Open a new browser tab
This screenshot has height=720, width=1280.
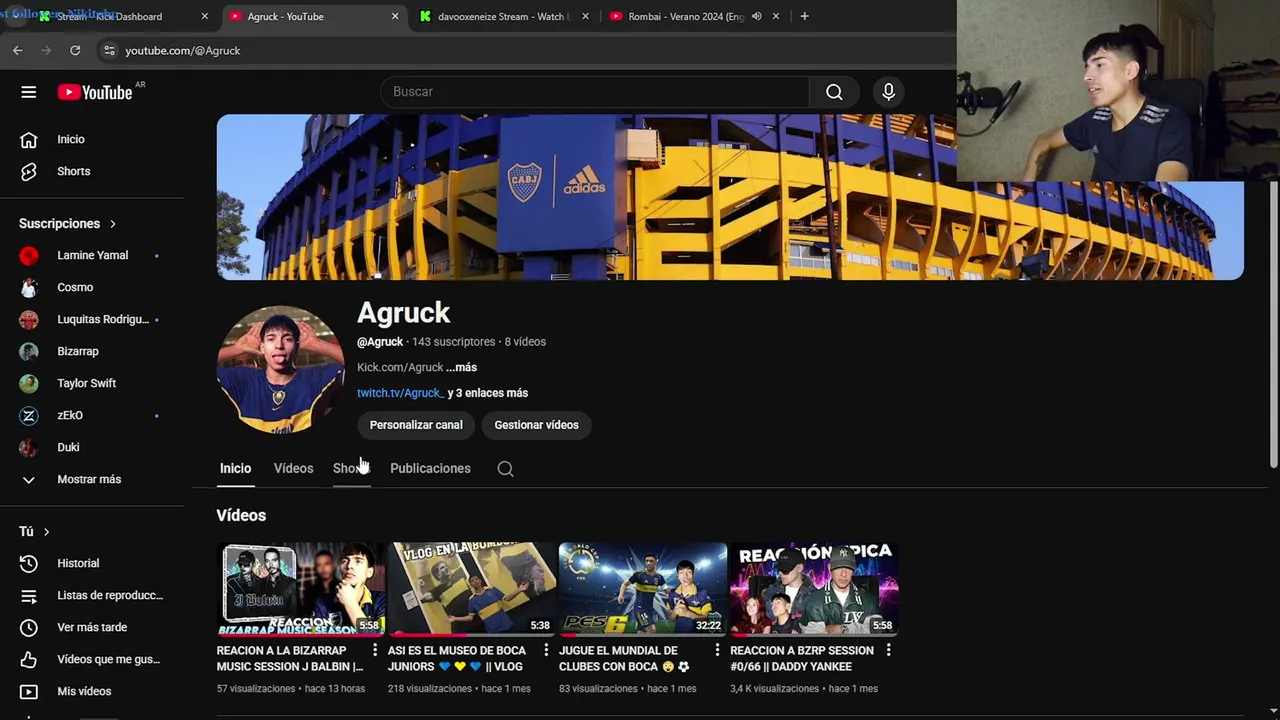tap(804, 16)
